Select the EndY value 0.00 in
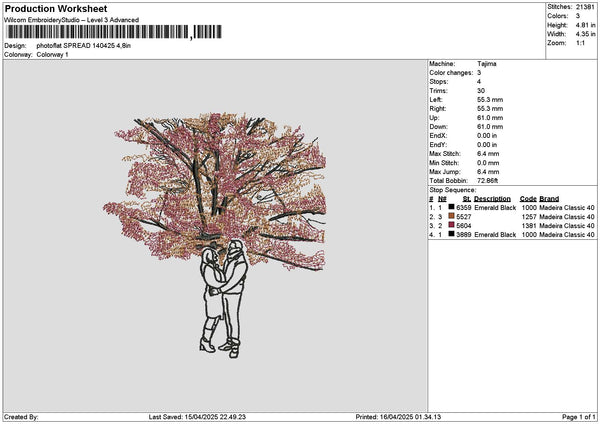 487,145
